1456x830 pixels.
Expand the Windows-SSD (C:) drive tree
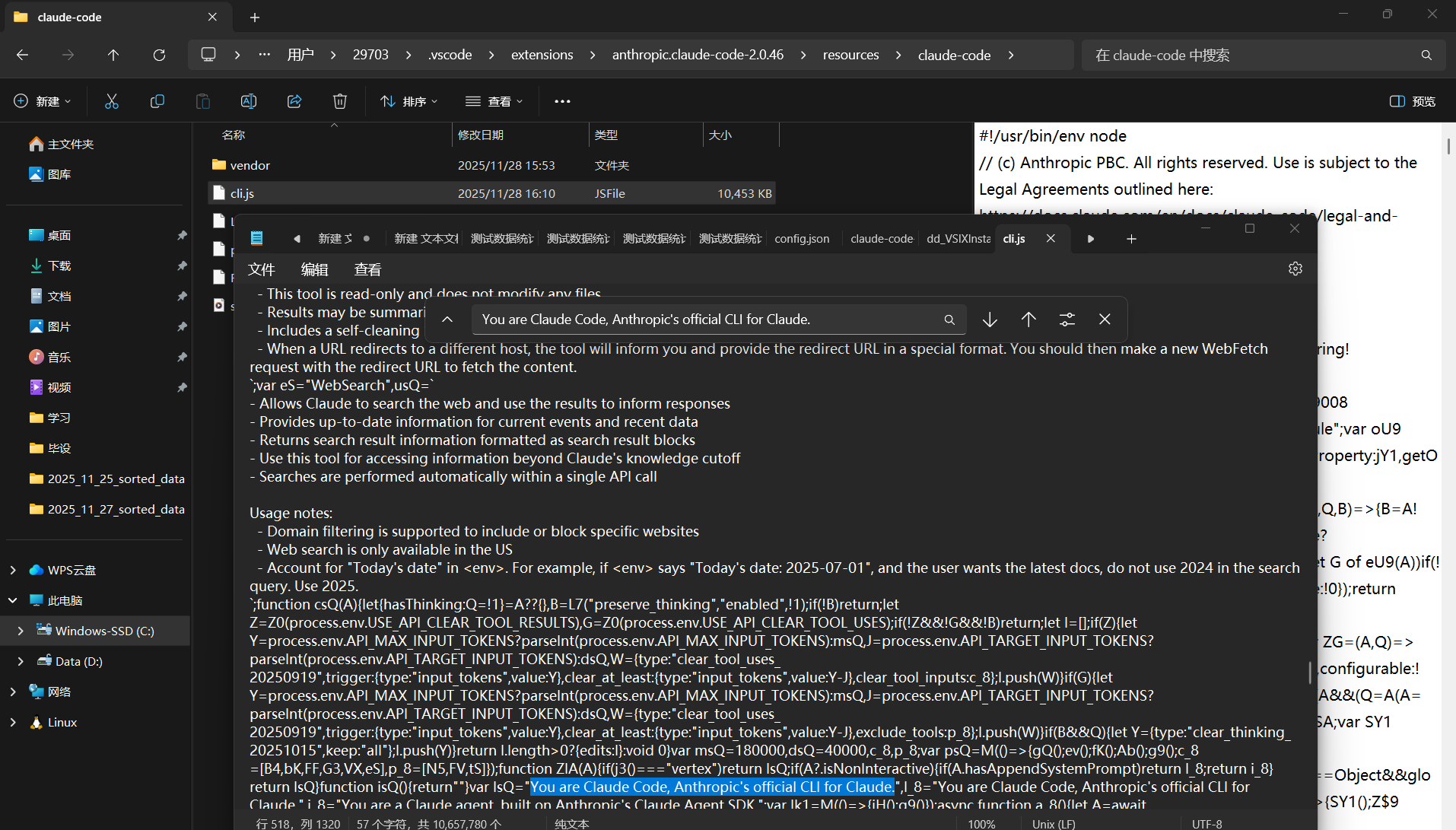click(21, 631)
